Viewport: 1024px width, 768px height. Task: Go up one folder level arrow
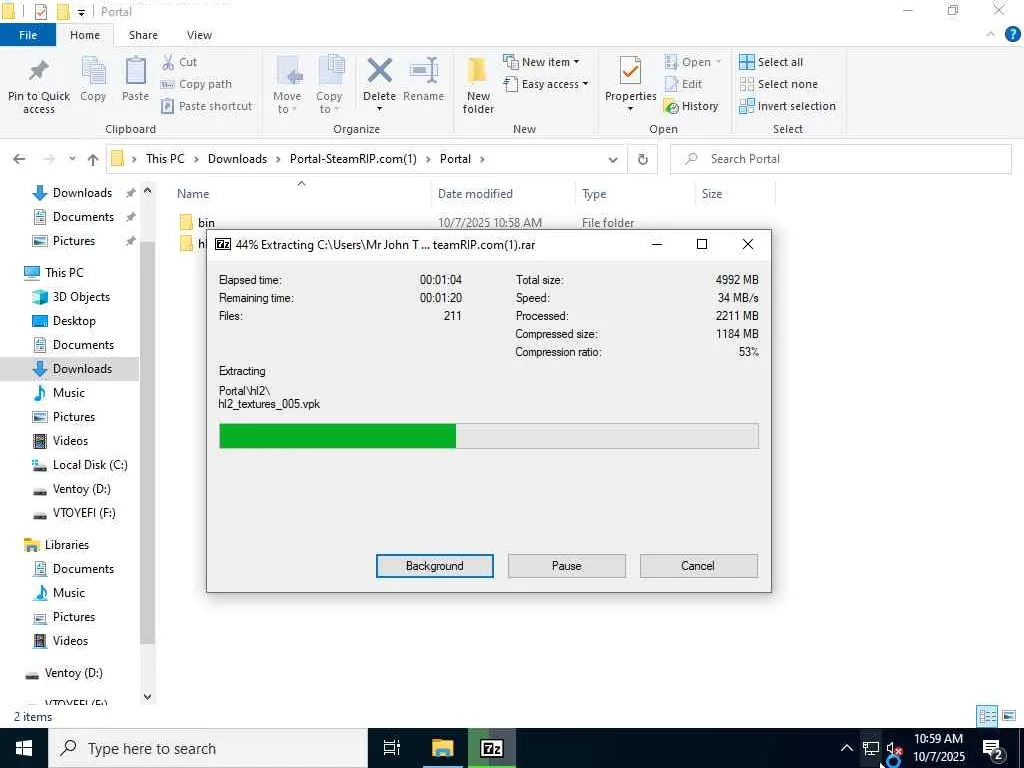pos(93,159)
